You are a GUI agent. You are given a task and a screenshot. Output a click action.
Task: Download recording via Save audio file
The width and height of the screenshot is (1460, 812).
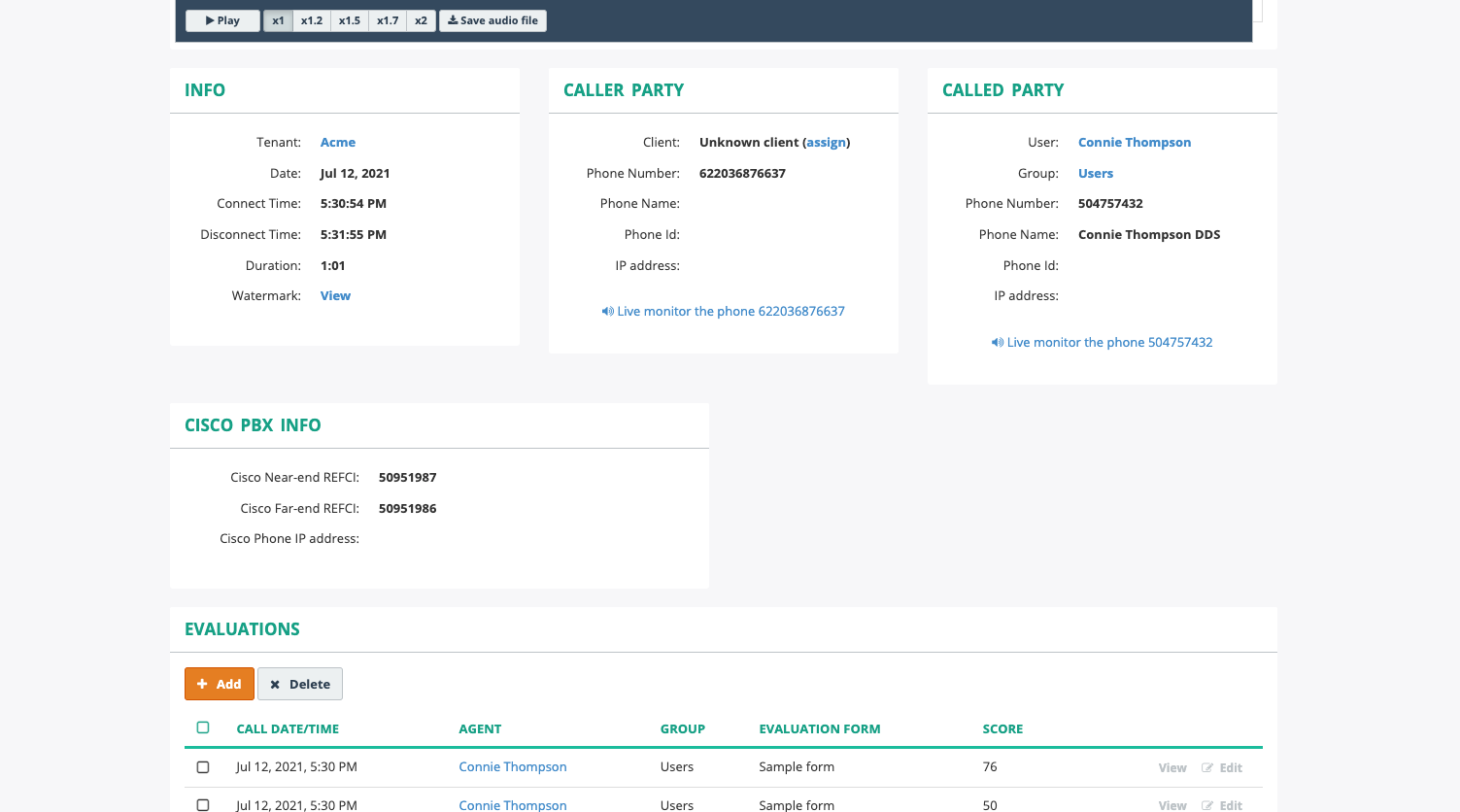point(492,20)
